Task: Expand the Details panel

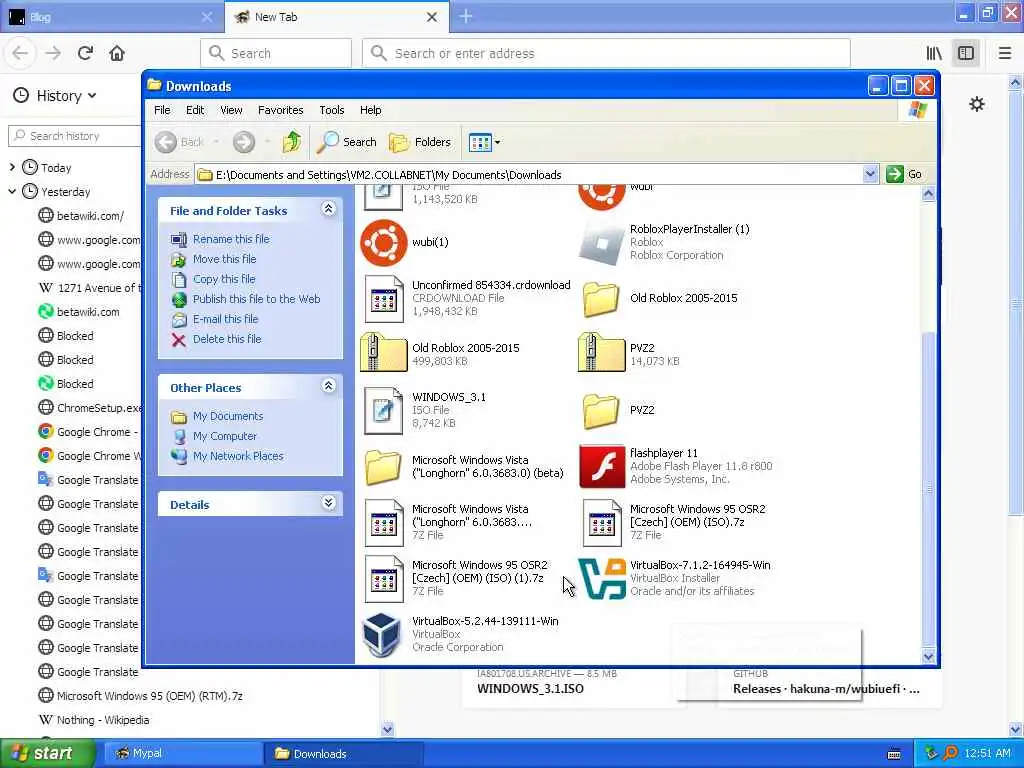Action: (x=328, y=503)
